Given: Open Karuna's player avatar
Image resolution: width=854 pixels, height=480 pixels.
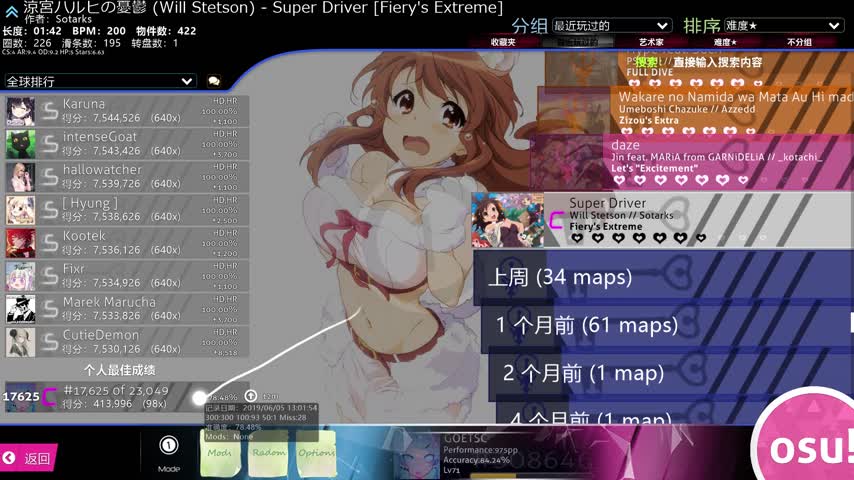Looking at the screenshot, I should pyautogui.click(x=21, y=111).
